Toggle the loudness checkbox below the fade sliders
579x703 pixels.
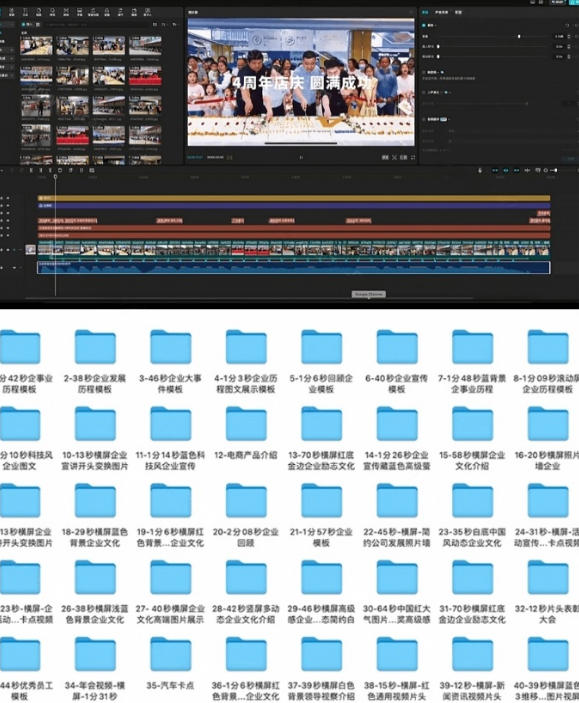(x=424, y=72)
